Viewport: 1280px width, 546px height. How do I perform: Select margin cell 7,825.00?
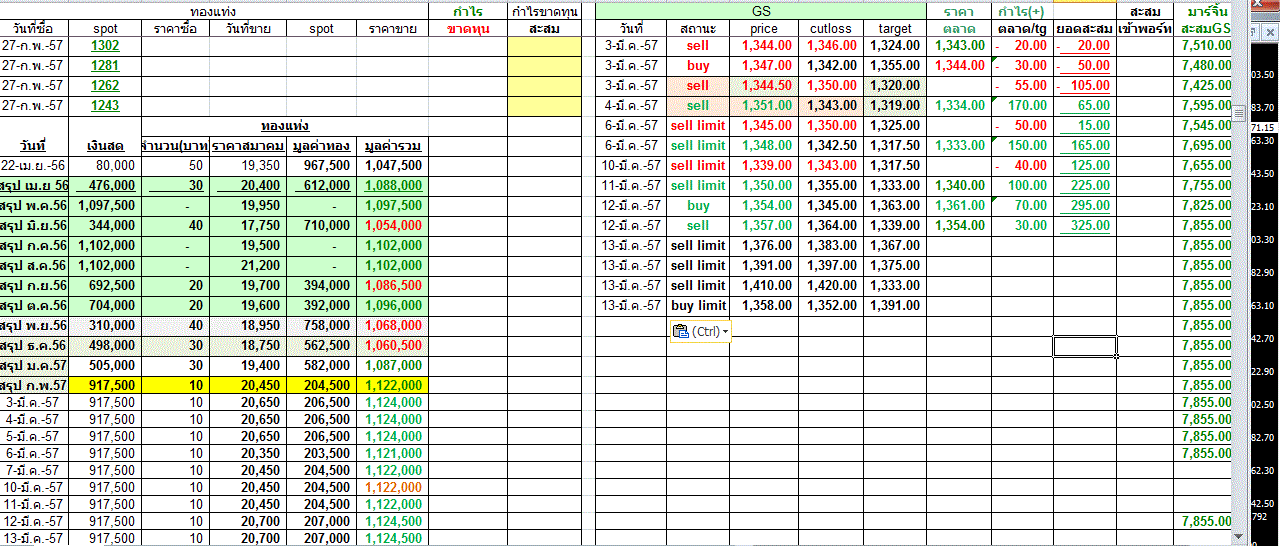(1205, 206)
